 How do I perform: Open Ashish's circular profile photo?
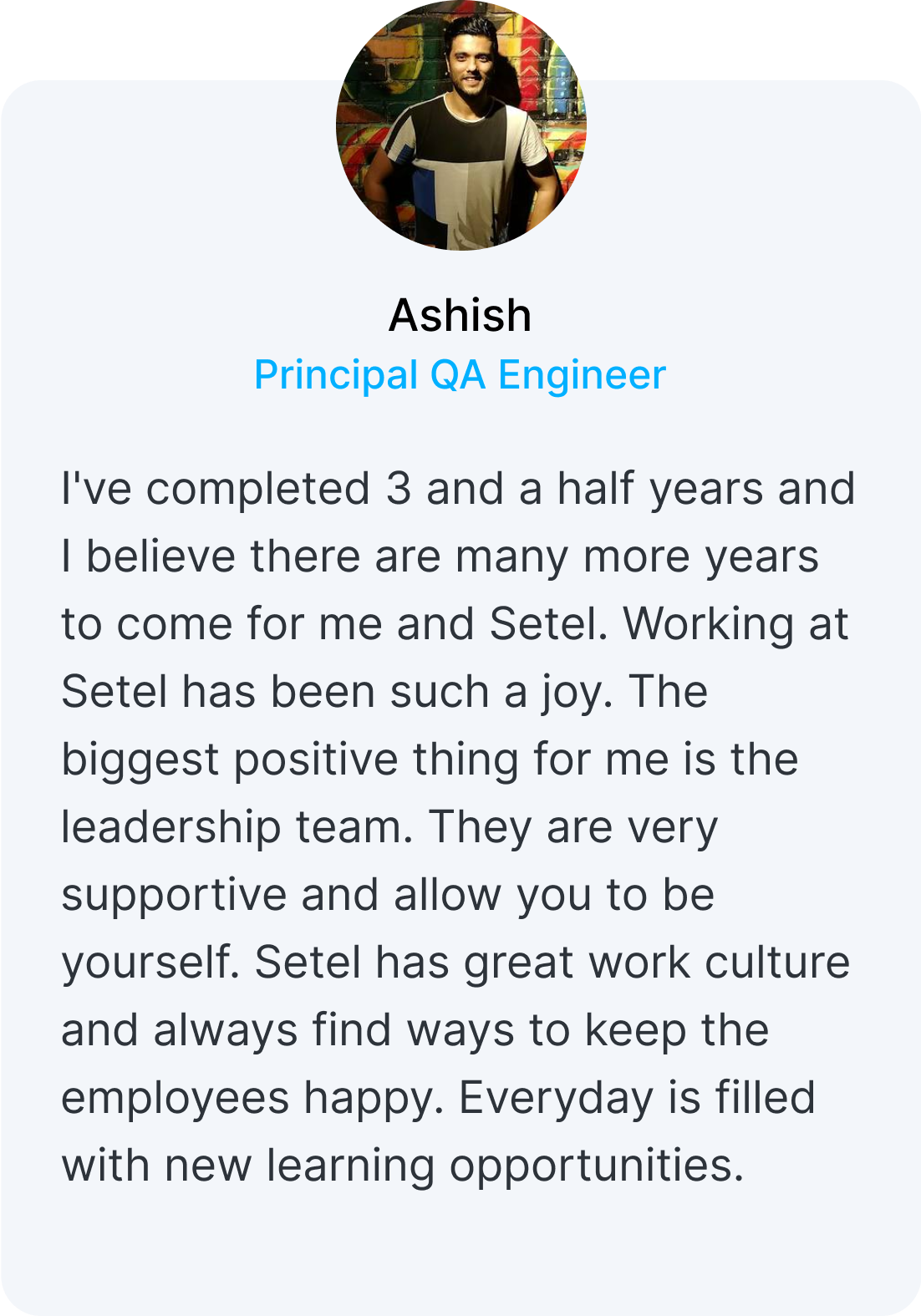[x=460, y=125]
